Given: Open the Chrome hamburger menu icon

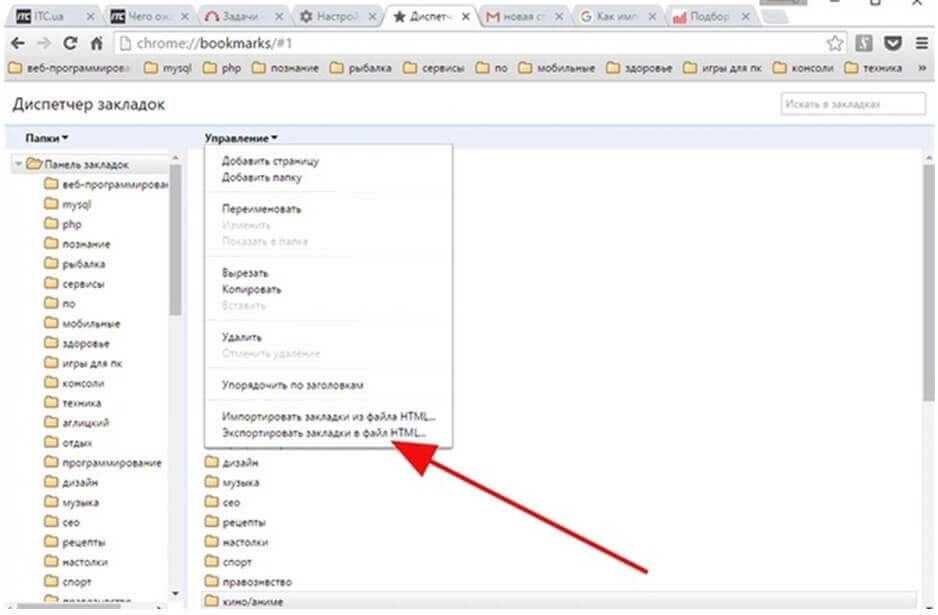Looking at the screenshot, I should [920, 43].
